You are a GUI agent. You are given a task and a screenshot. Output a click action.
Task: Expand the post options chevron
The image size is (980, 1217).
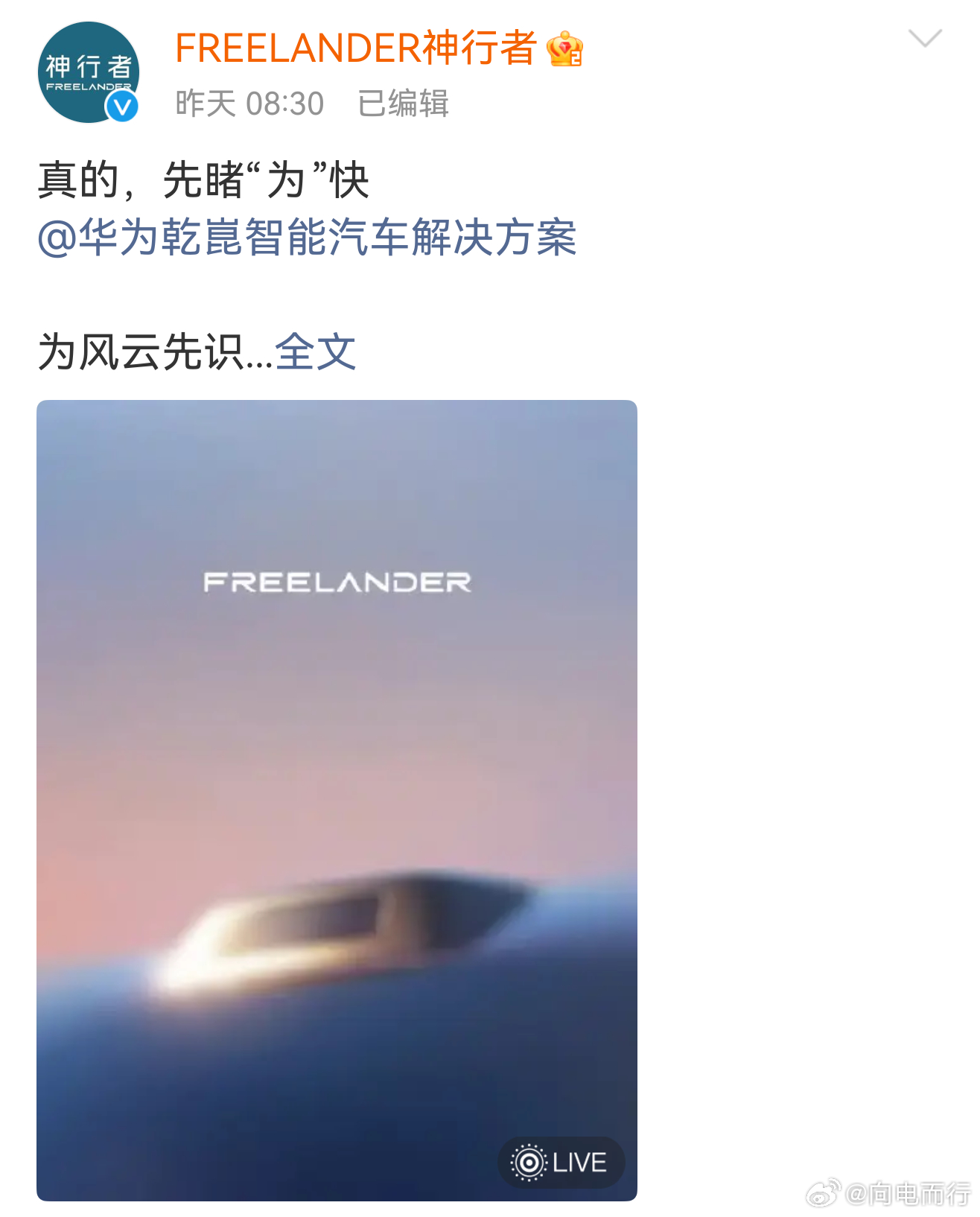coord(926,38)
